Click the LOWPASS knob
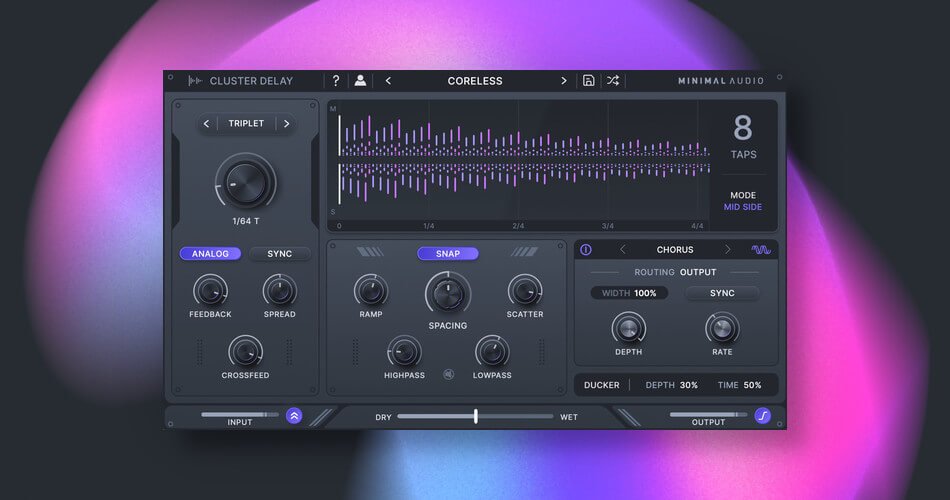This screenshot has width=950, height=500. pyautogui.click(x=492, y=352)
